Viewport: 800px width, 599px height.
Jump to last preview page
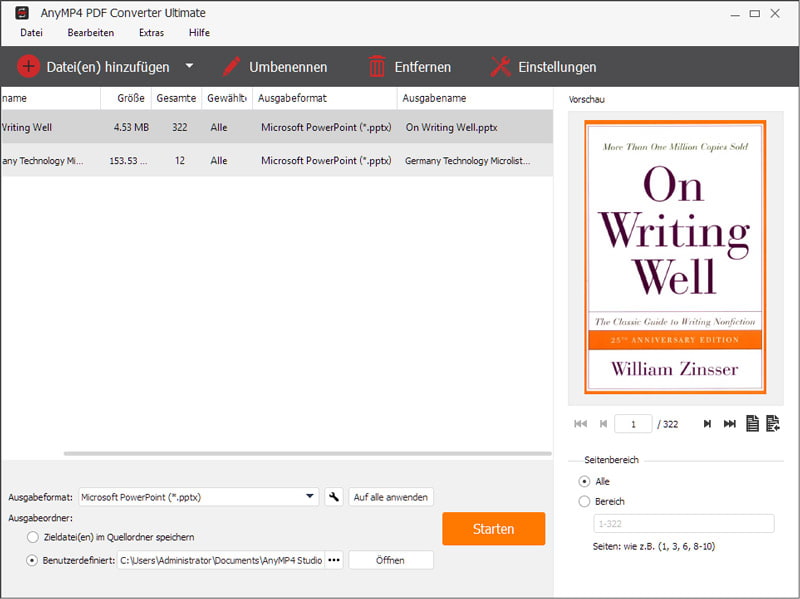[730, 423]
